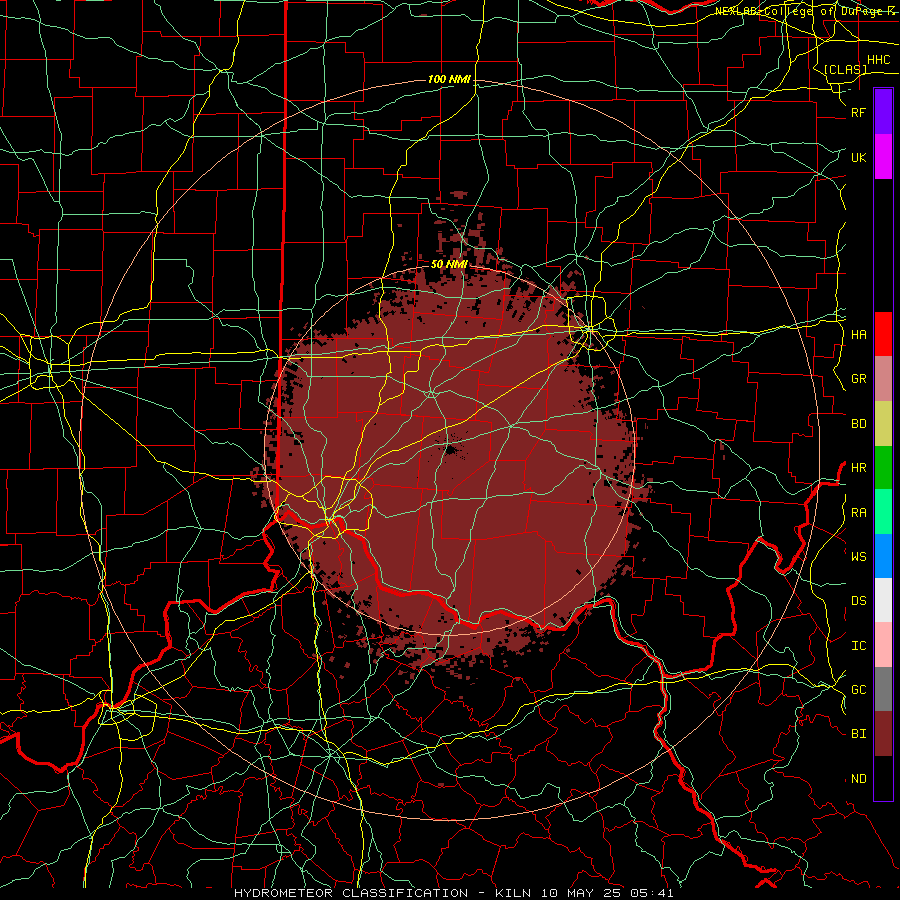Click the dark green HR legend swatch
The width and height of the screenshot is (900, 900).
click(x=883, y=468)
